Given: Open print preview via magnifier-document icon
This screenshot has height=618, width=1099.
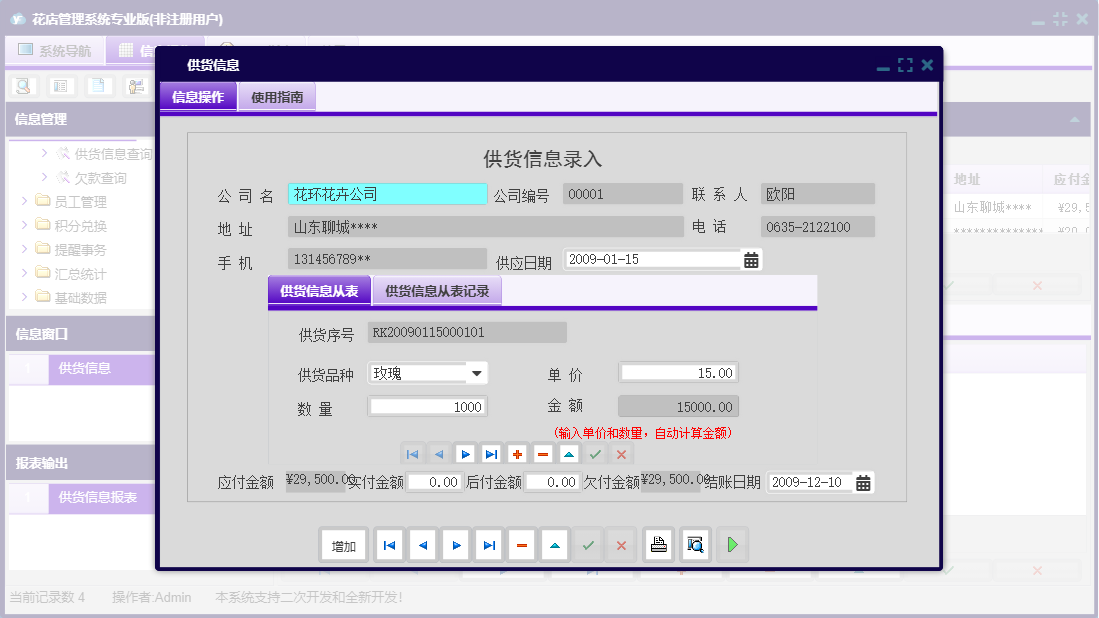Looking at the screenshot, I should [693, 544].
